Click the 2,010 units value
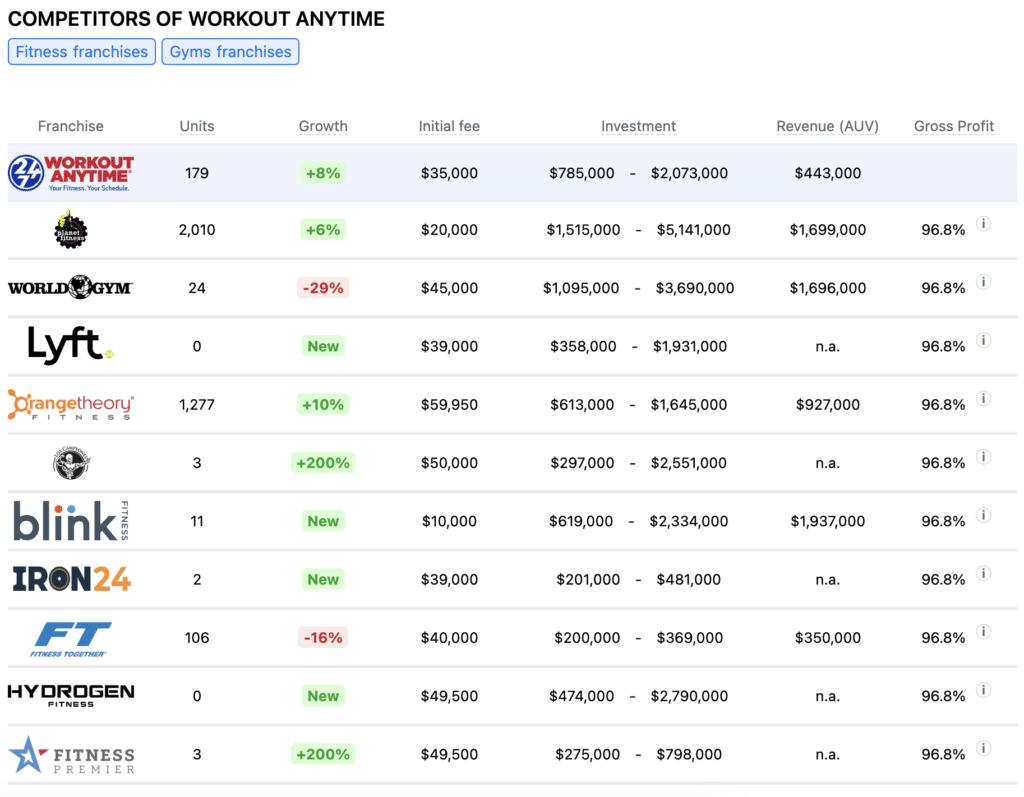 point(197,230)
